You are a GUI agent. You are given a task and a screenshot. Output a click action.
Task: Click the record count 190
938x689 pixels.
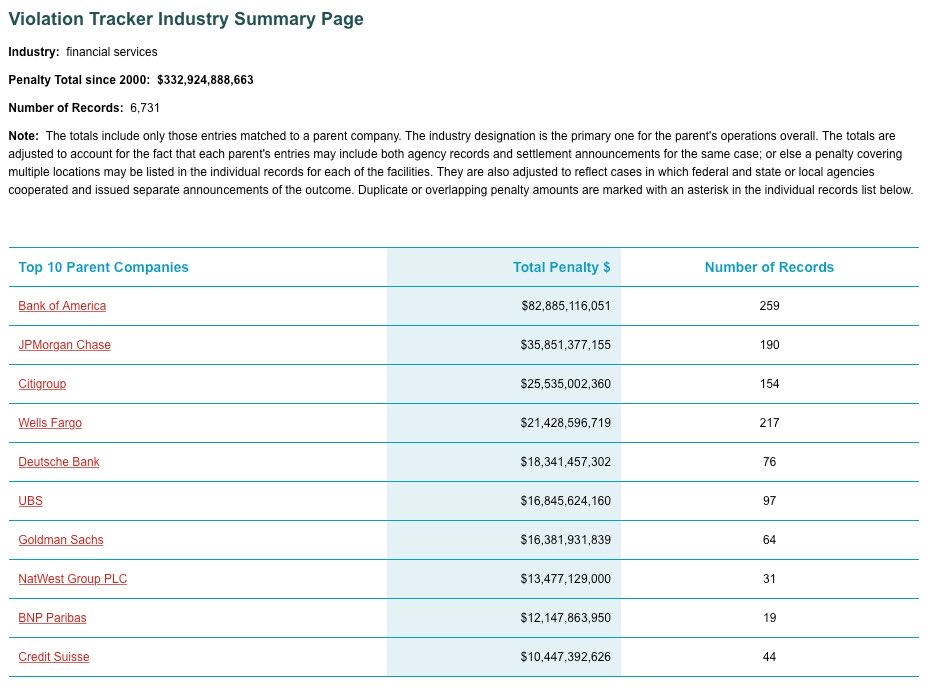point(769,344)
